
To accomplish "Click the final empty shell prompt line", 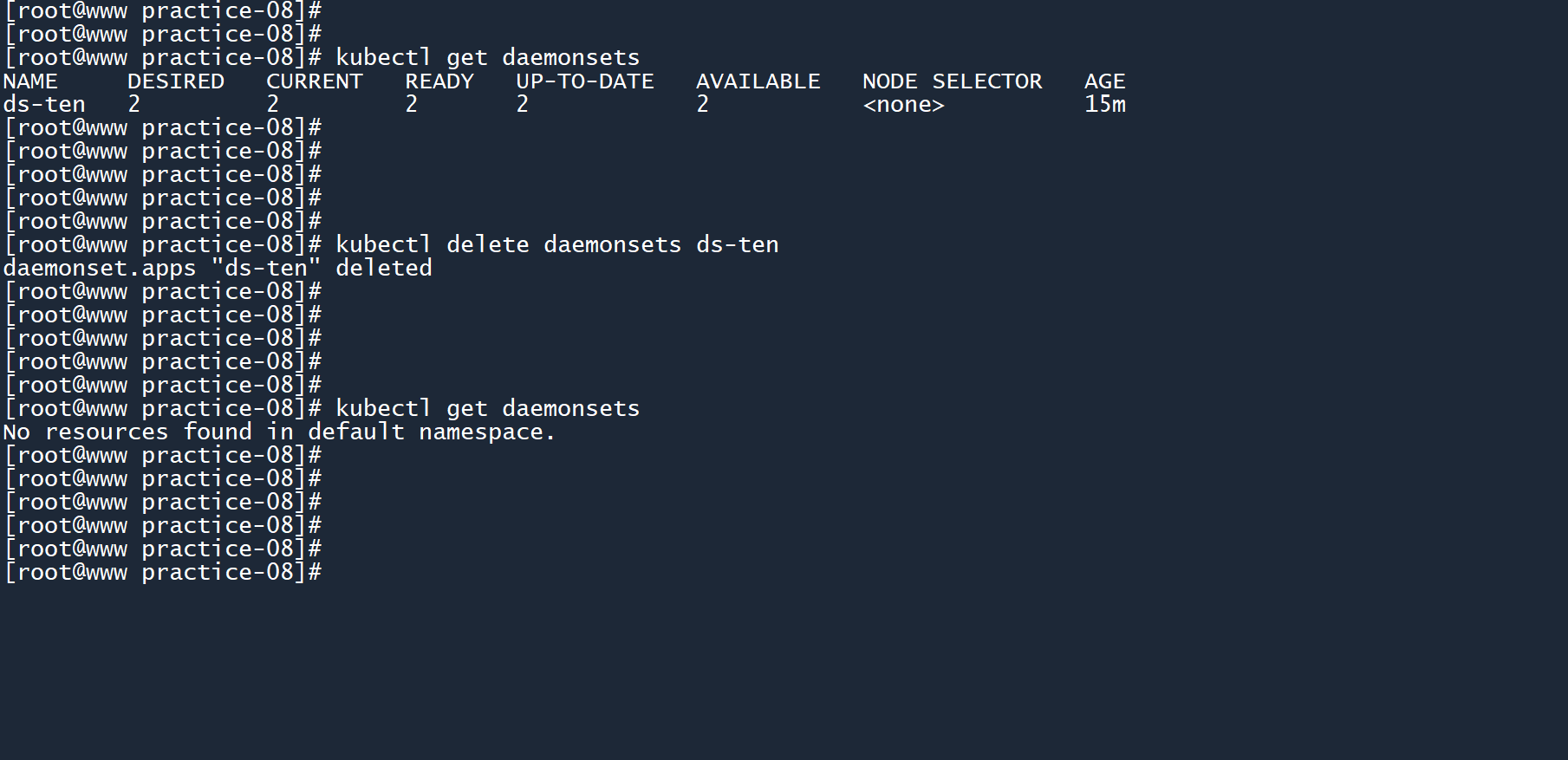I will tap(163, 573).
